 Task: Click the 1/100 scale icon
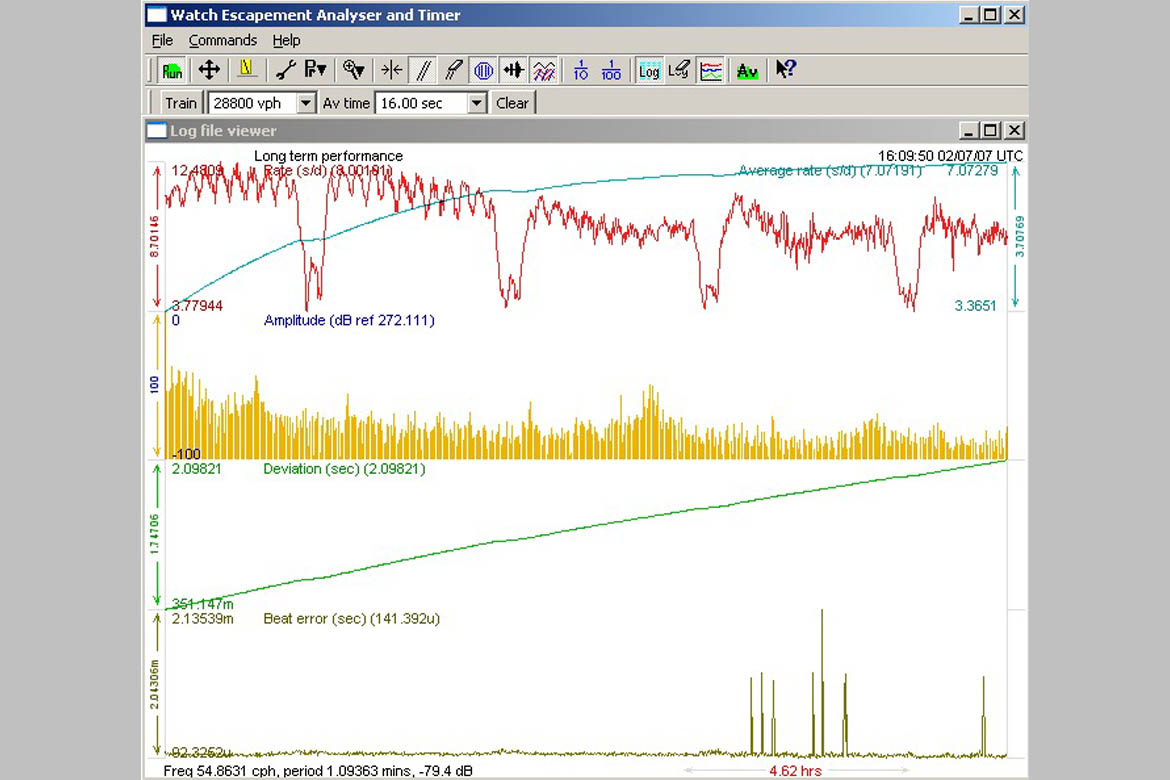coord(611,70)
